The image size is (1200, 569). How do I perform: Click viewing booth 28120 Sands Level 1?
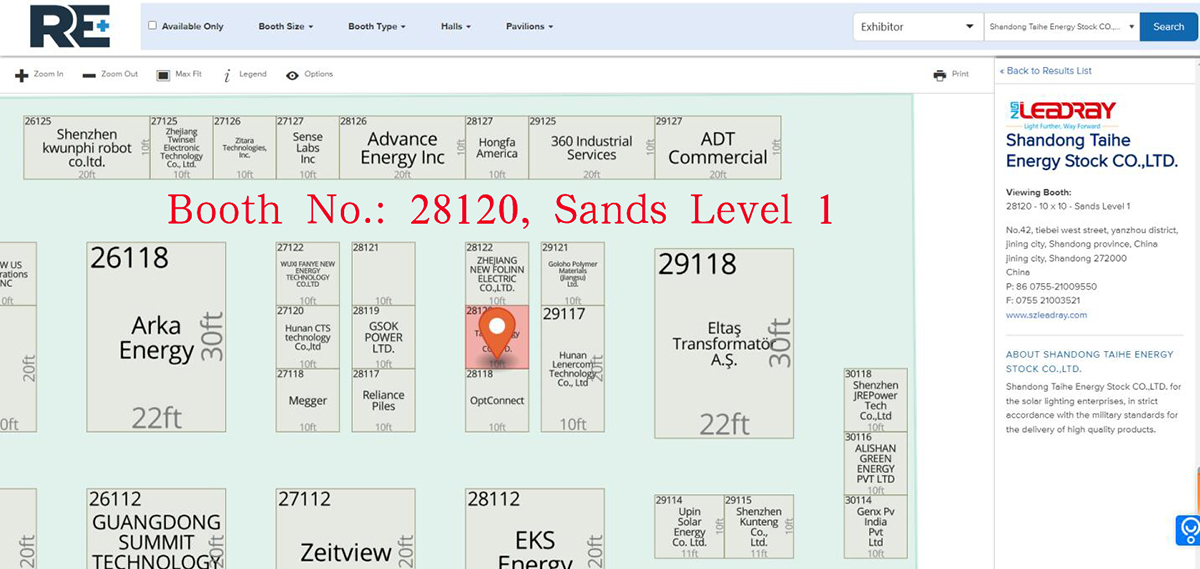click(1068, 206)
